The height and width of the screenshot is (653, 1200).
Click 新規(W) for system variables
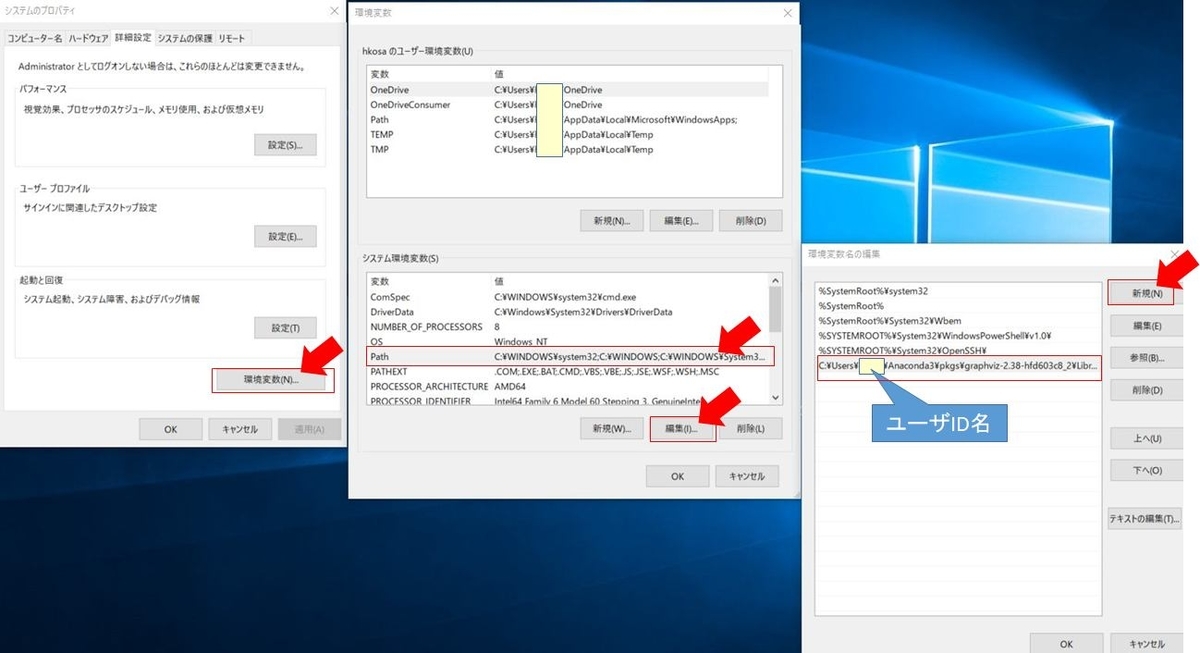click(611, 428)
